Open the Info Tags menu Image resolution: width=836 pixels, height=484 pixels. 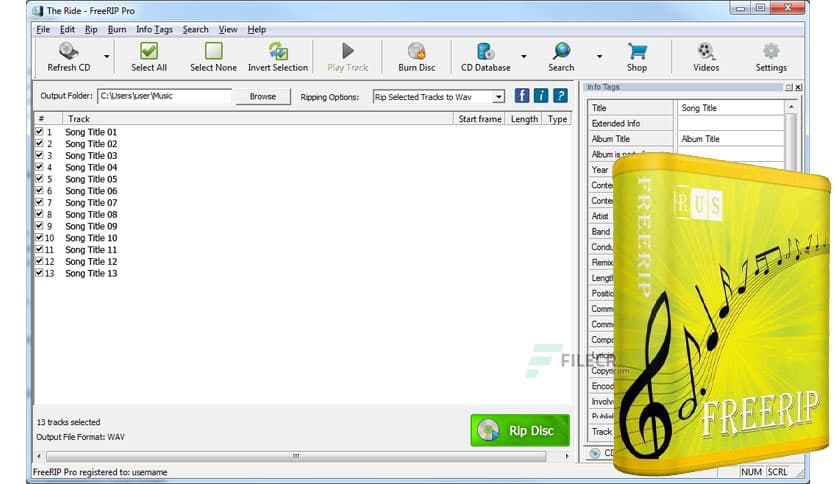click(154, 29)
